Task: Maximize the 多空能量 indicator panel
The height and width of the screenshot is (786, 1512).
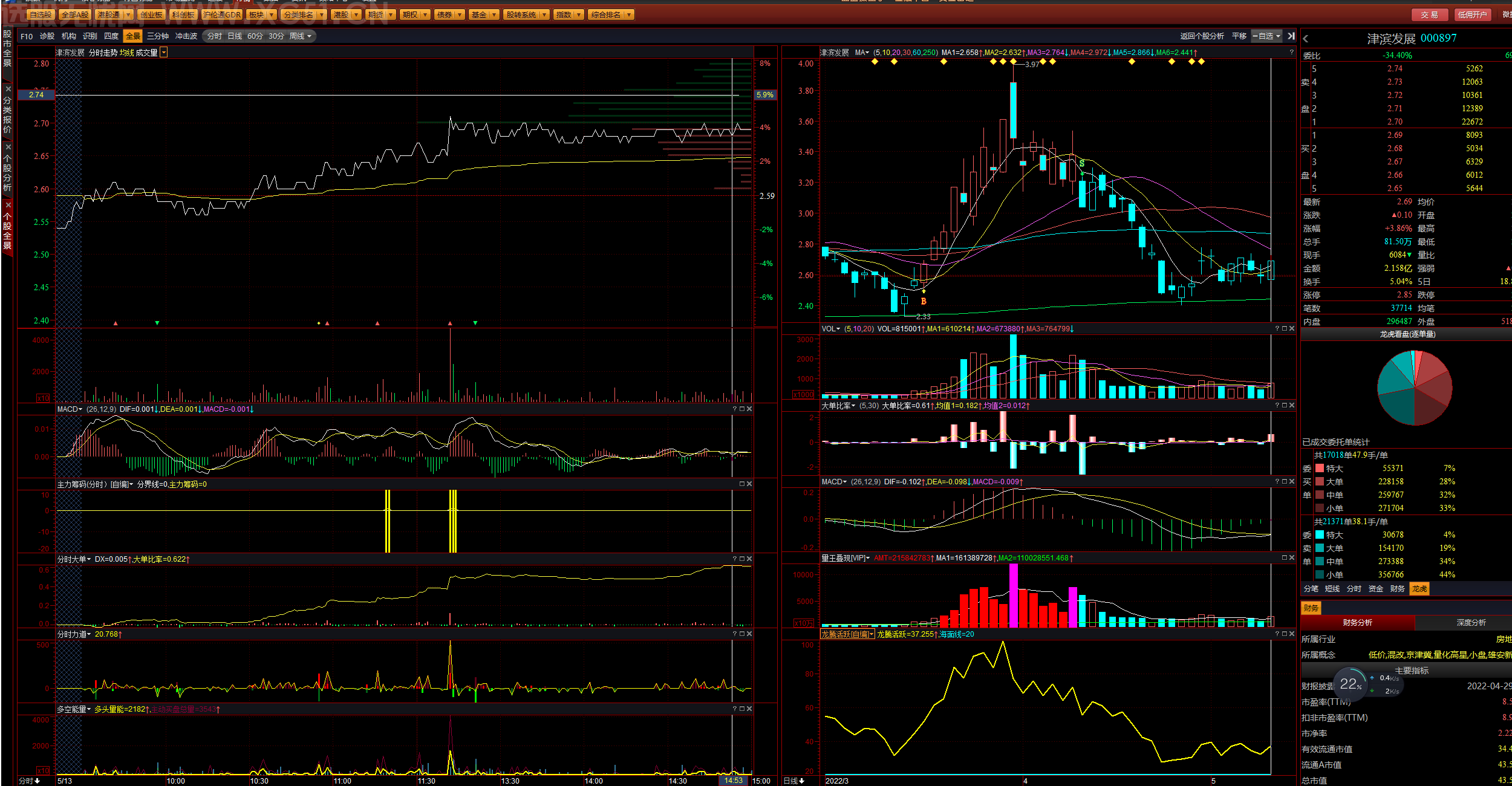Action: [x=742, y=709]
